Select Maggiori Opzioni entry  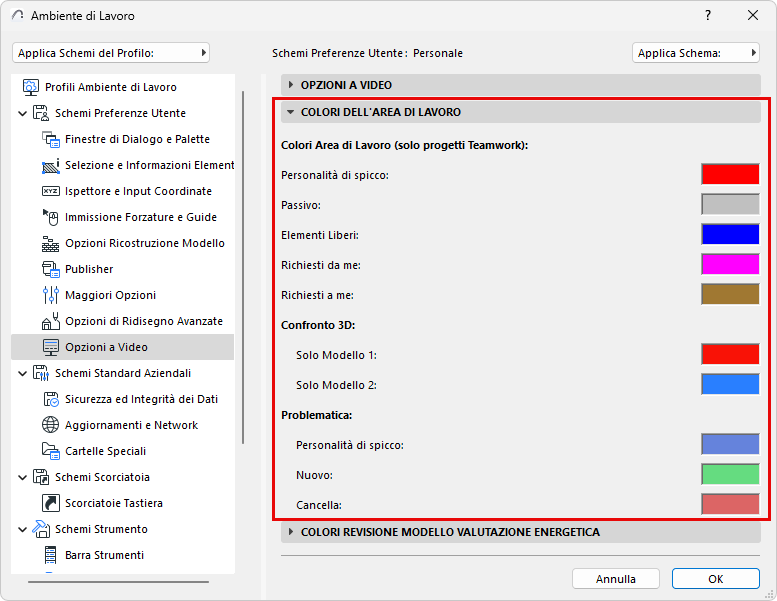(x=111, y=295)
